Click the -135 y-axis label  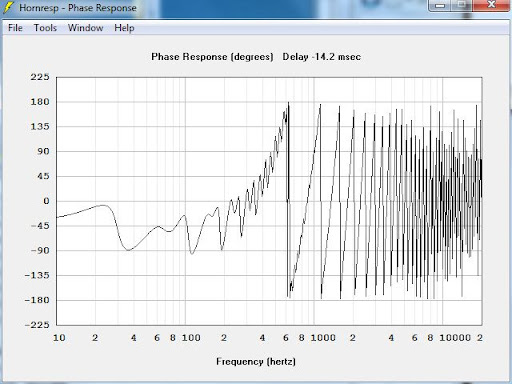point(37,275)
